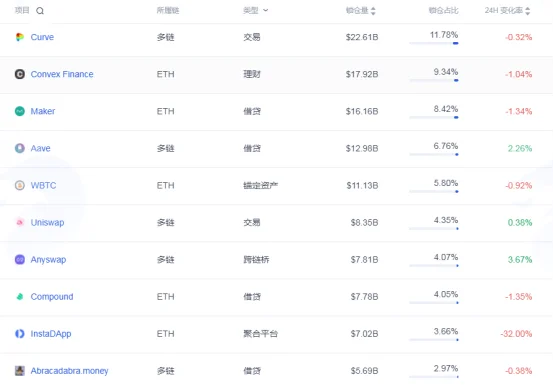The image size is (554, 389).
Task: Click the Anyswap purple logo icon
Action: pos(20,260)
